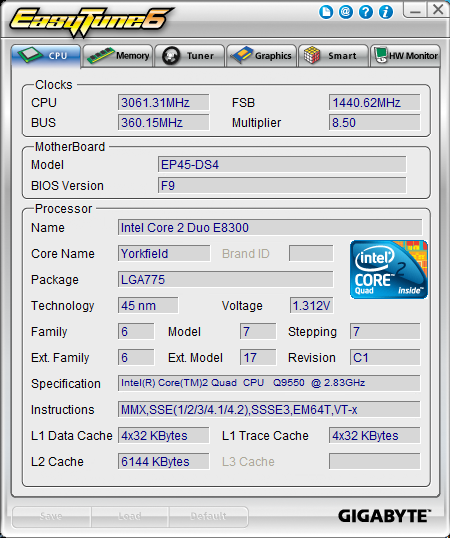Click the empty L3 Cache field
450x538 pixels.
point(374,461)
